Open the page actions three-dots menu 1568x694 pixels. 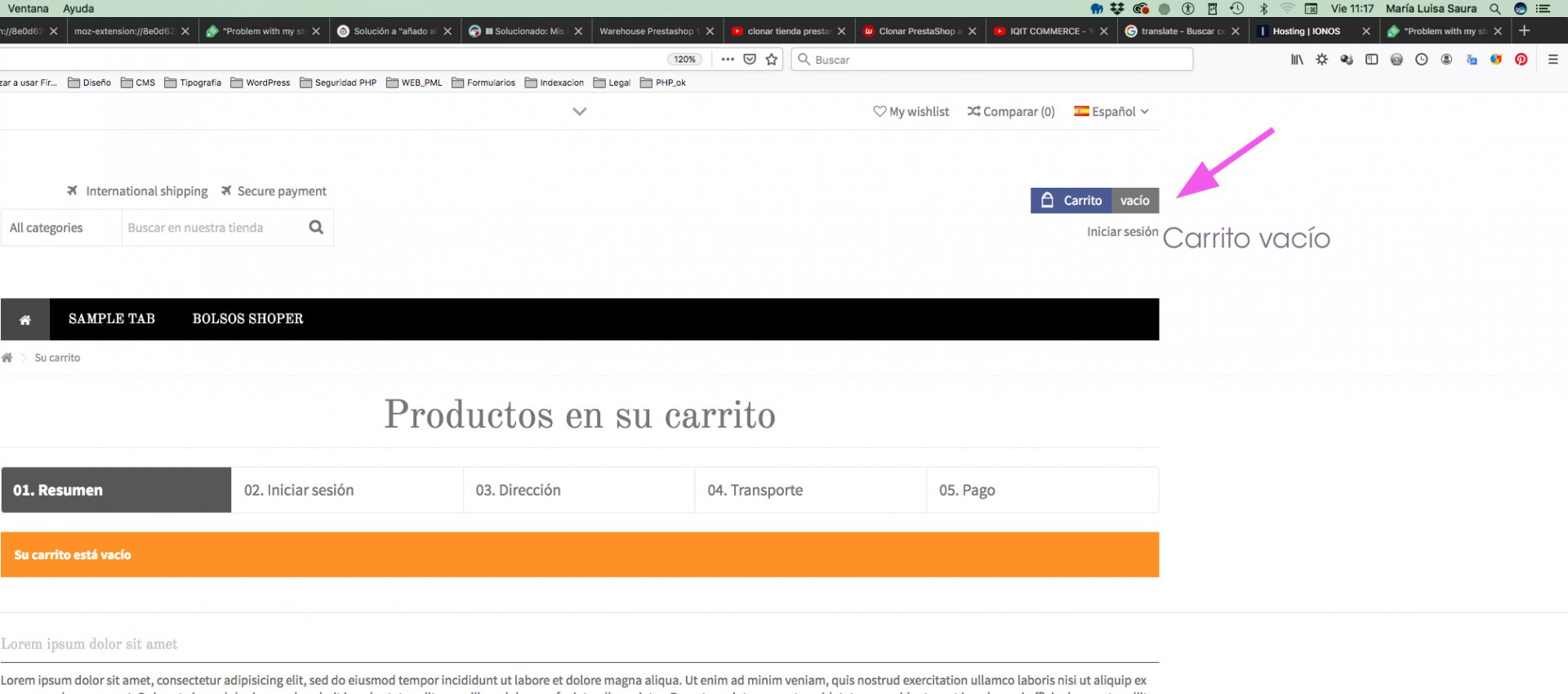pyautogui.click(x=728, y=60)
